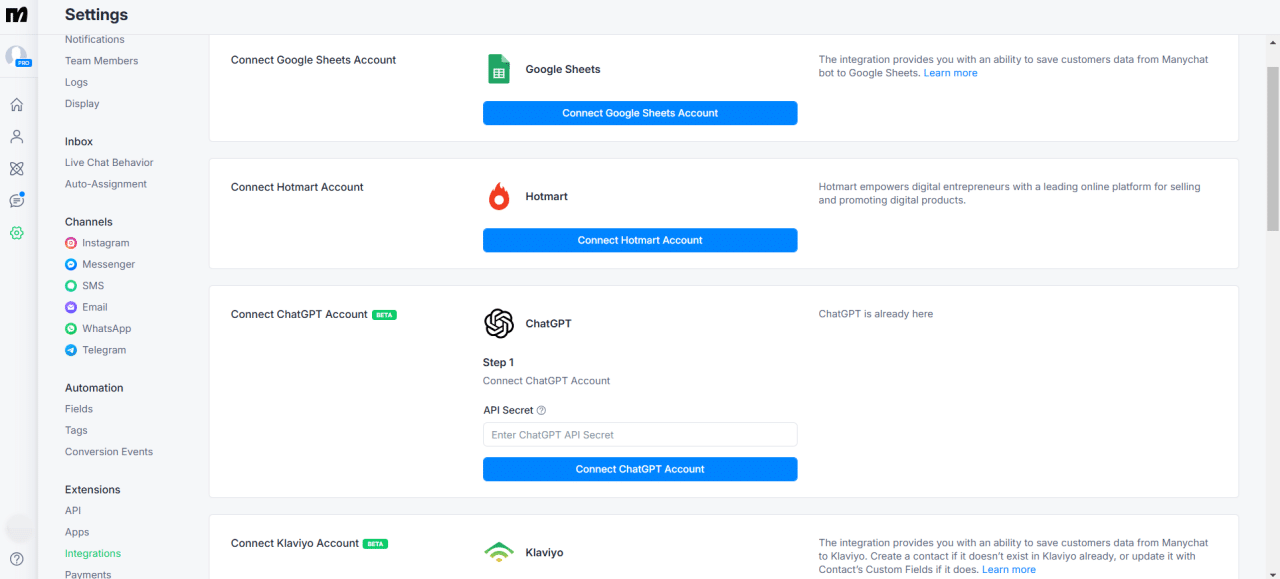1280x579 pixels.
Task: Select Payments under Extensions
Action: coord(88,574)
